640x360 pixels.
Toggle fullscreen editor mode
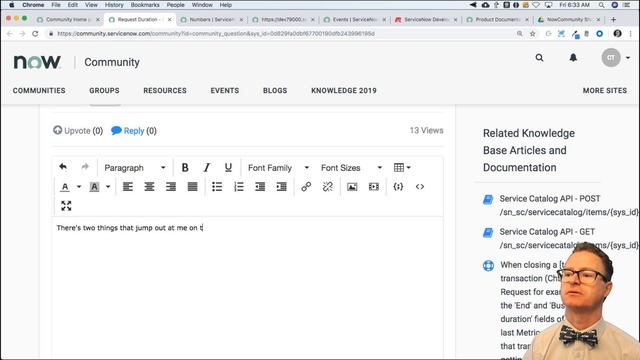click(x=66, y=206)
